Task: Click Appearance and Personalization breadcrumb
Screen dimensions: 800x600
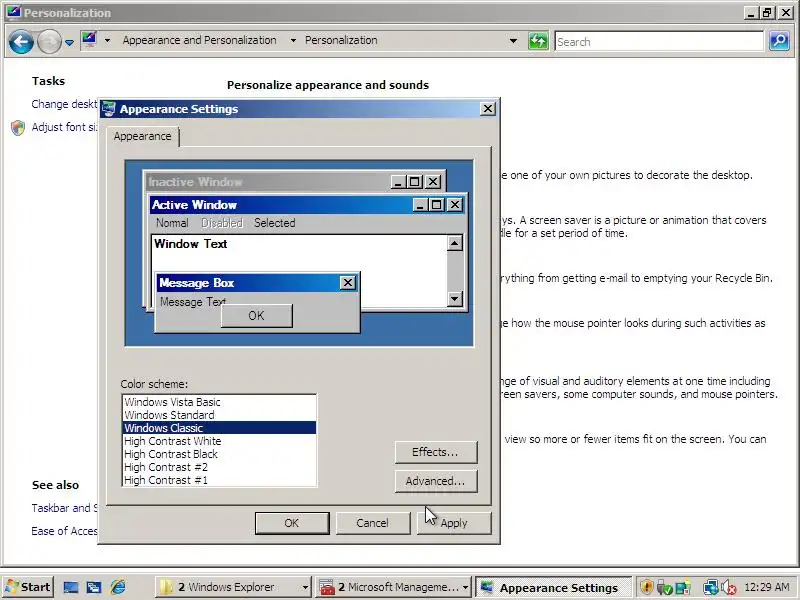Action: click(x=199, y=40)
